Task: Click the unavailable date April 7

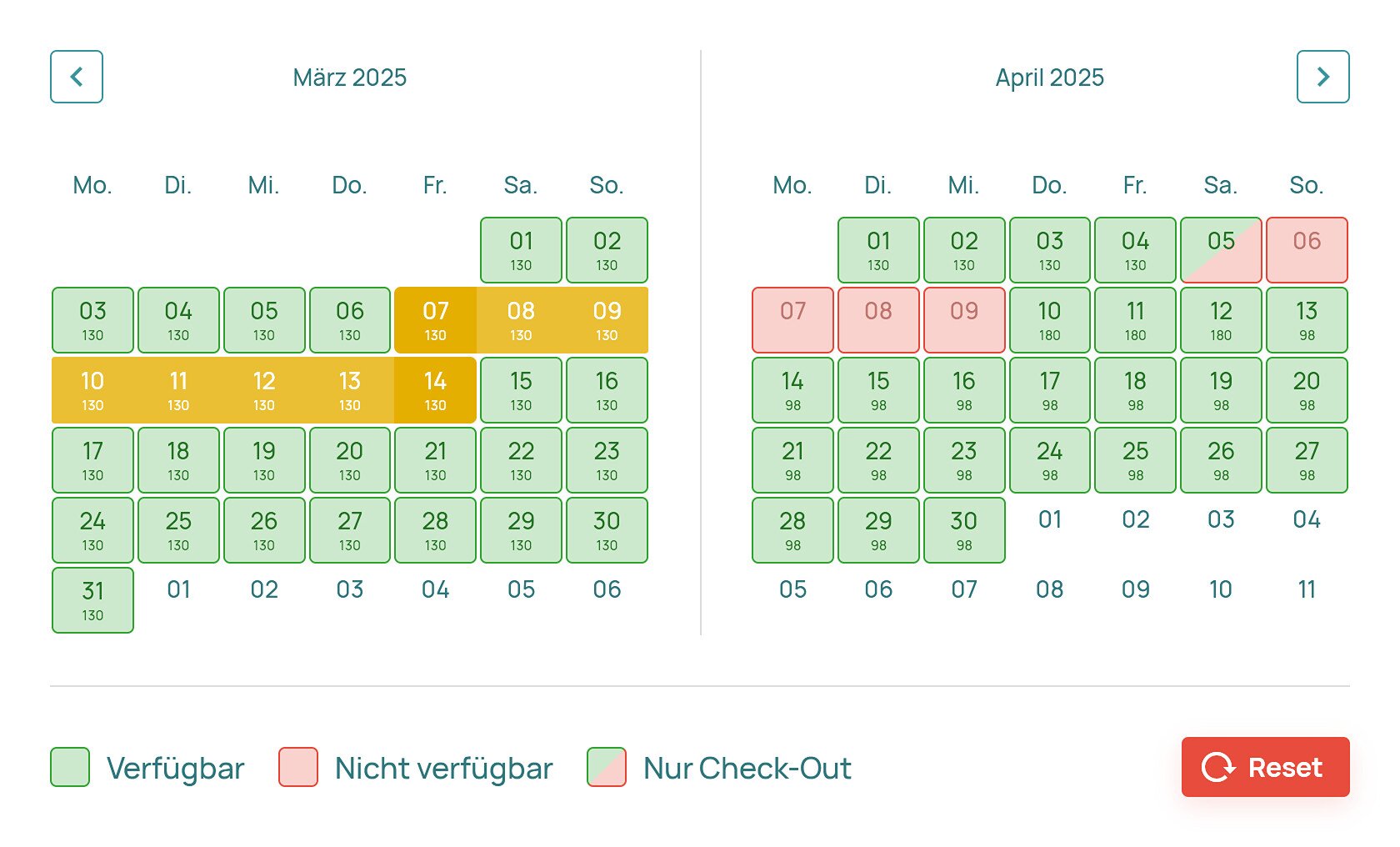Action: [792, 319]
